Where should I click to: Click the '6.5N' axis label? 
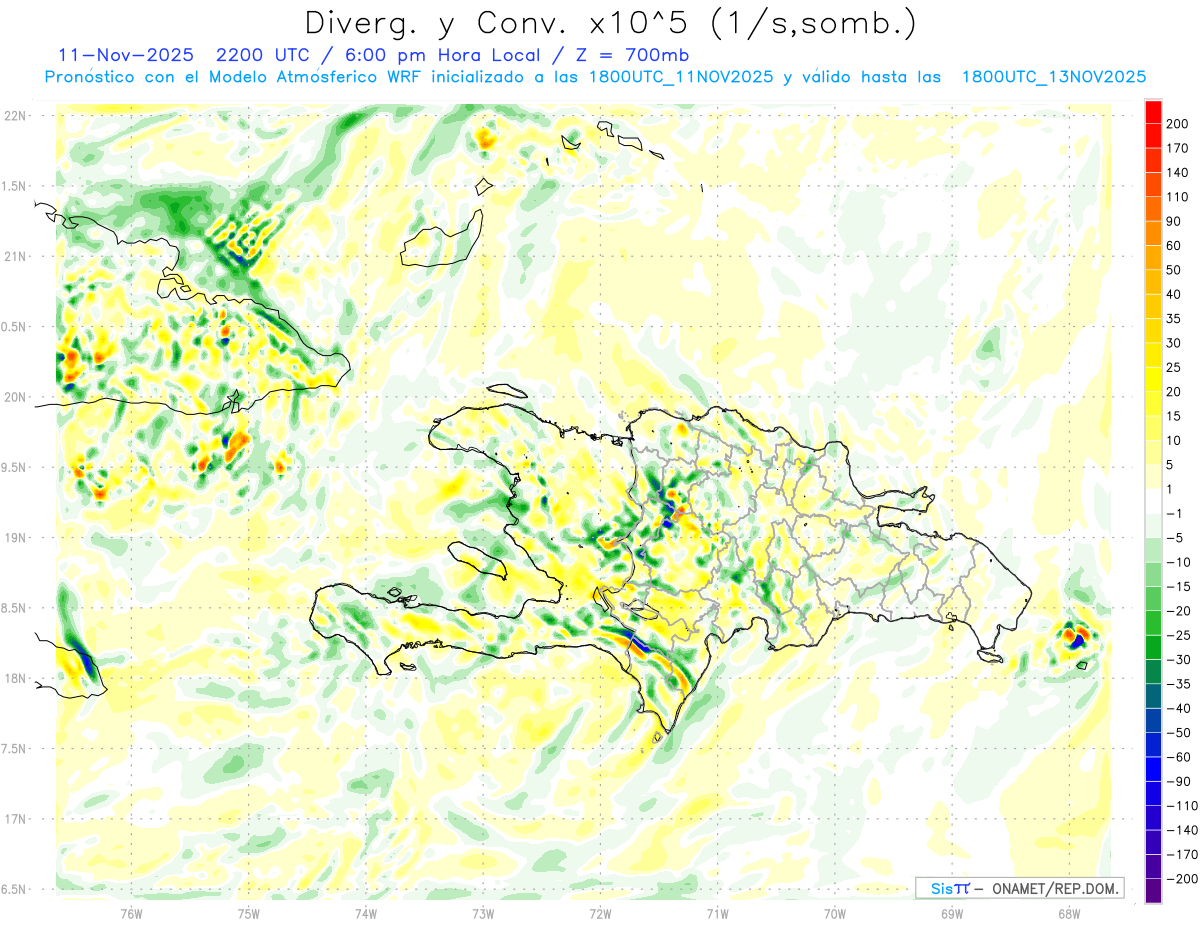pyautogui.click(x=14, y=889)
